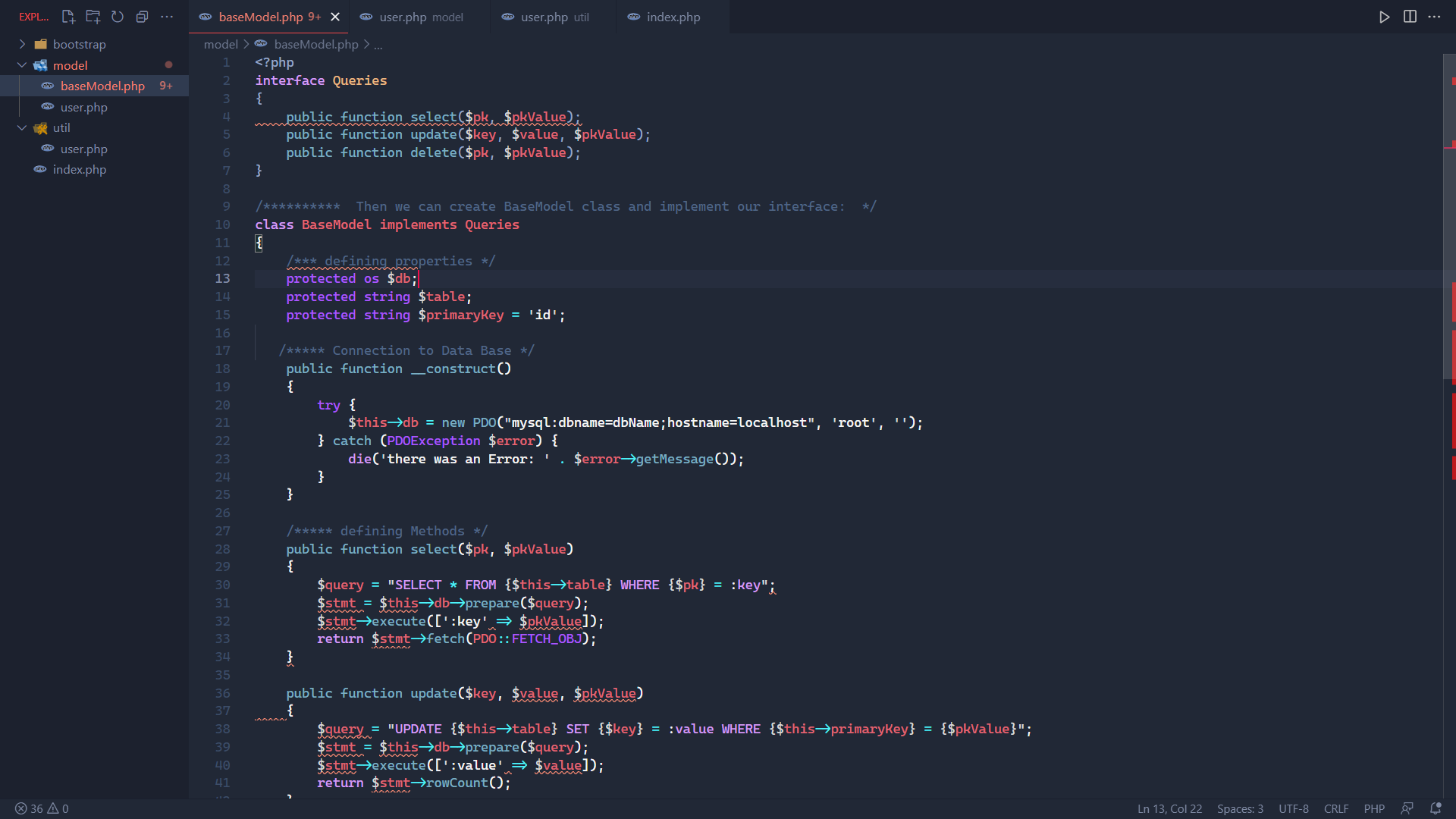The image size is (1456, 819).
Task: Open user.php under the model folder
Action: [x=94, y=107]
